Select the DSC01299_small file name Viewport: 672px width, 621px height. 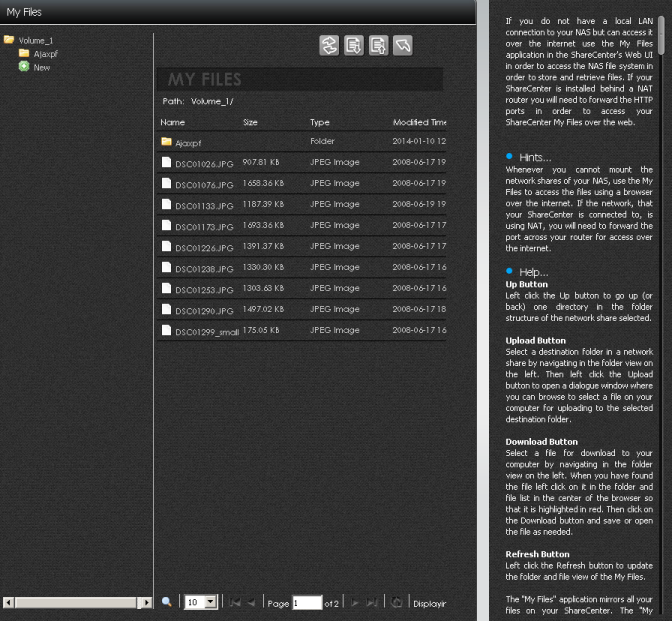point(207,332)
